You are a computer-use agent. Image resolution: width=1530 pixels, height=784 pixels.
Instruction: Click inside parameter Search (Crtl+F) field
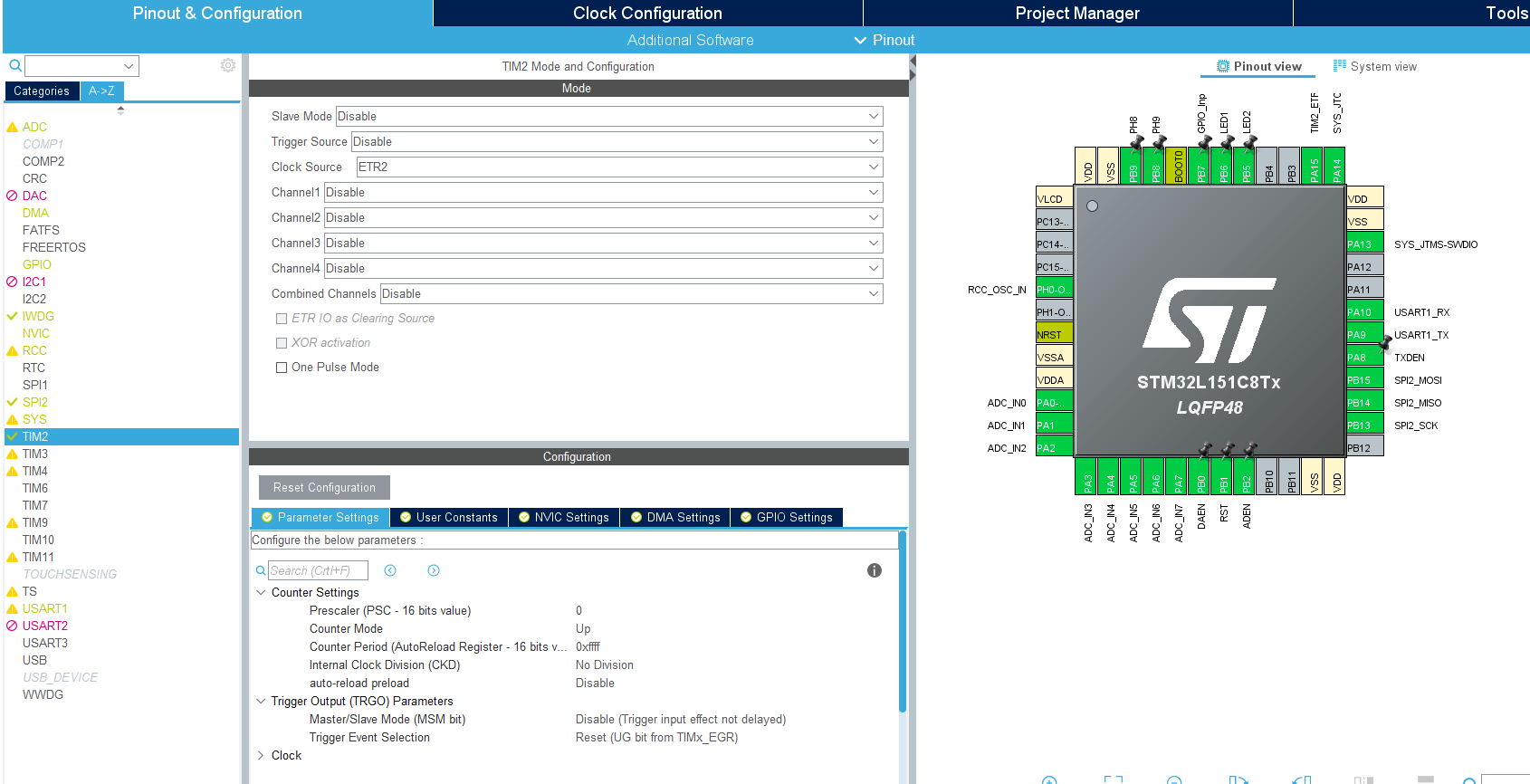pos(318,570)
